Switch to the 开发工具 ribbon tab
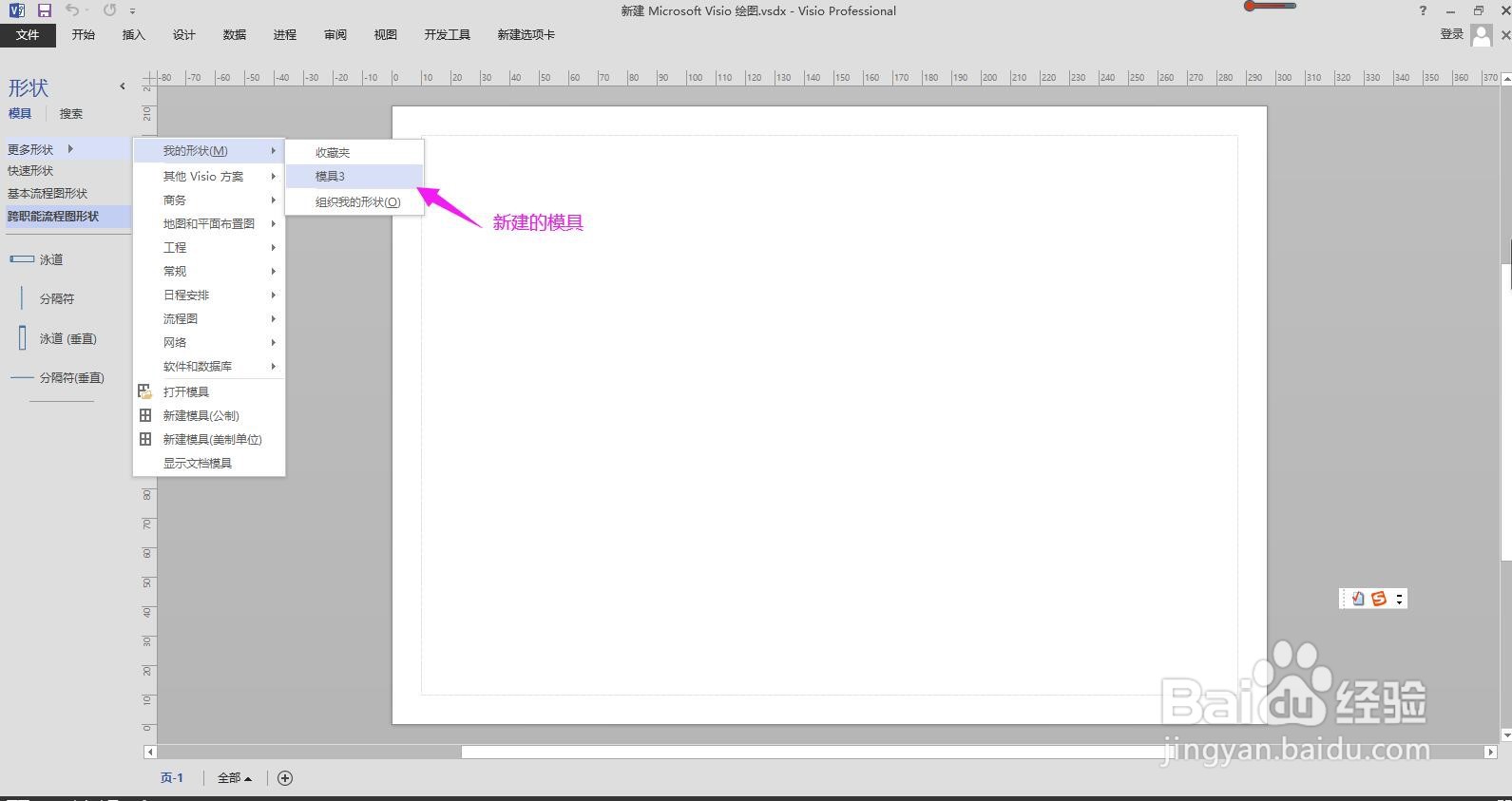 (448, 35)
